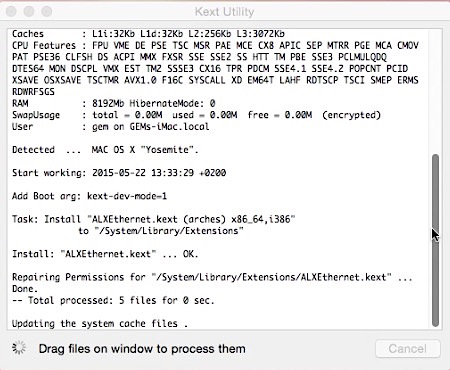Minimize the Kext Utility window
The image size is (450, 370).
coord(29,11)
